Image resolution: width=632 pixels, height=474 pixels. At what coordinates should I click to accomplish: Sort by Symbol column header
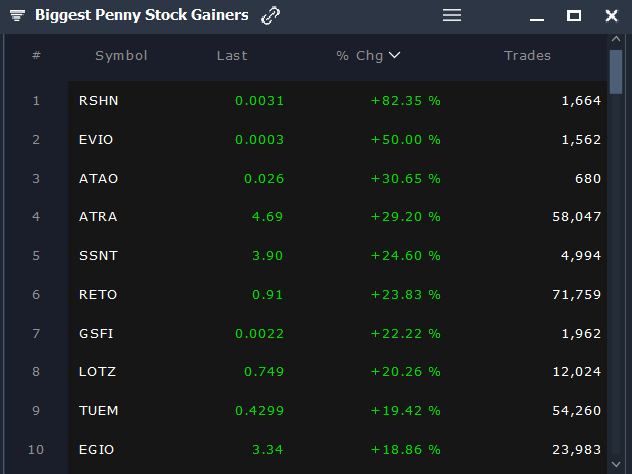[121, 55]
